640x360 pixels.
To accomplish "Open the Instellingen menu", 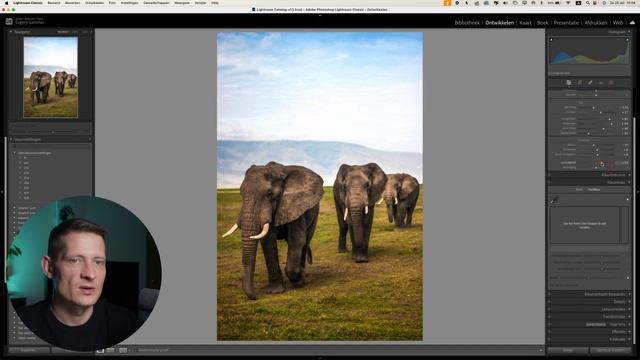I will pyautogui.click(x=129, y=3).
